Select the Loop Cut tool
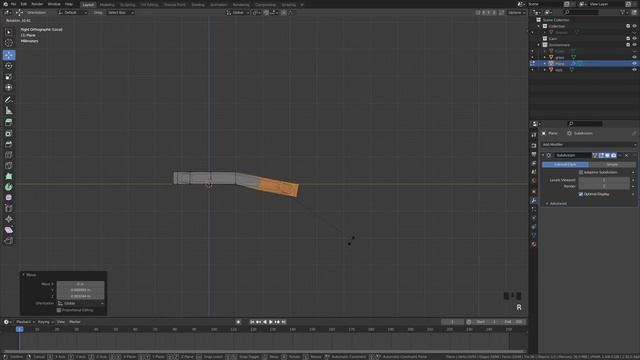 9,155
